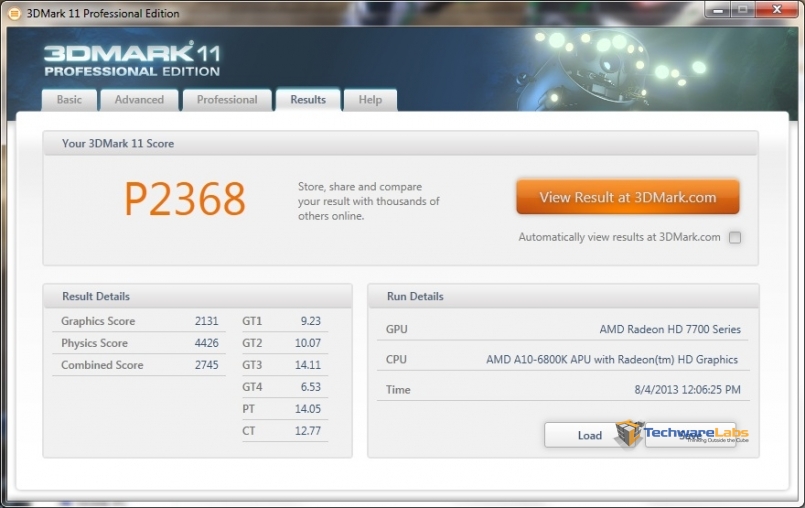Image resolution: width=805 pixels, height=508 pixels.
Task: Close the 3DMark 11 window
Action: coord(776,10)
